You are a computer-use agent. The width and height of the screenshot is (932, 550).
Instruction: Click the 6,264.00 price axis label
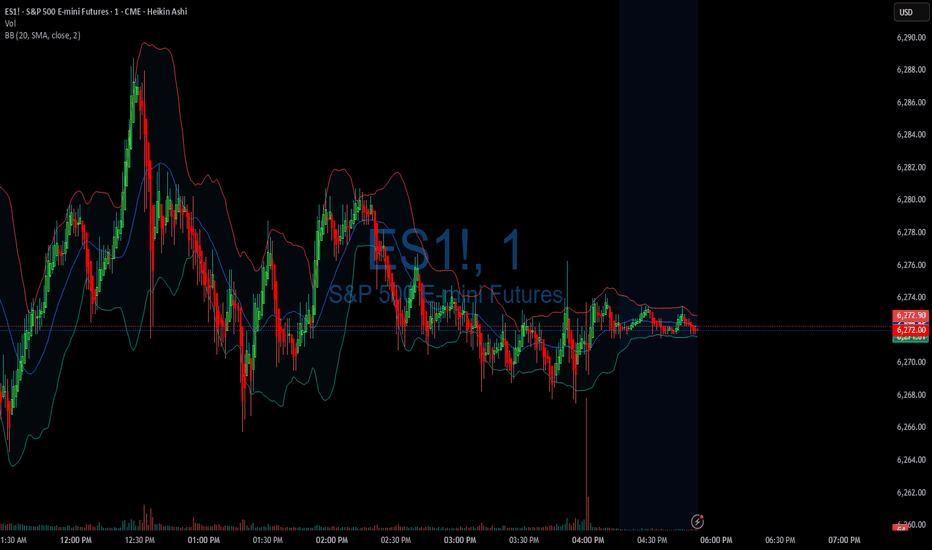tap(911, 459)
